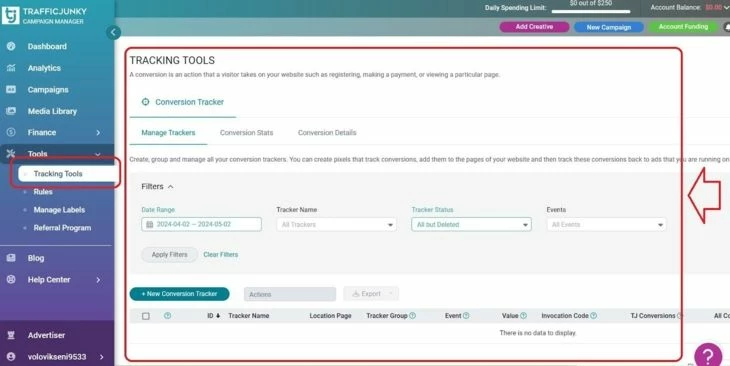Open Referral Program submenu item
This screenshot has height=366, width=730.
pyautogui.click(x=62, y=228)
